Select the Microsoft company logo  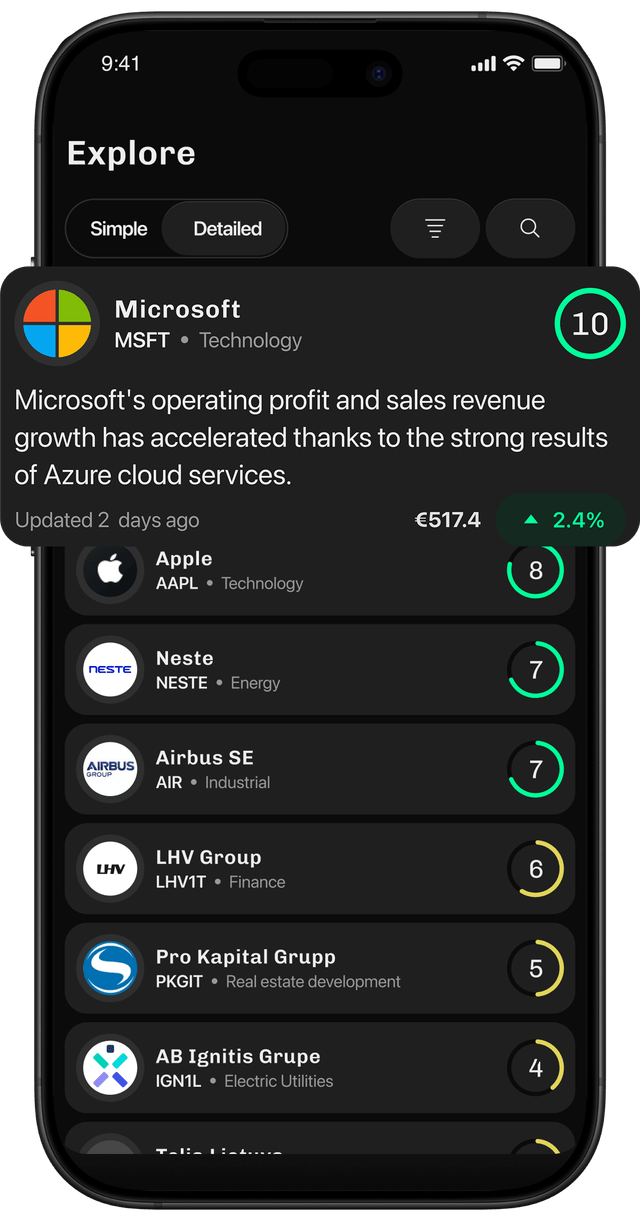click(57, 324)
